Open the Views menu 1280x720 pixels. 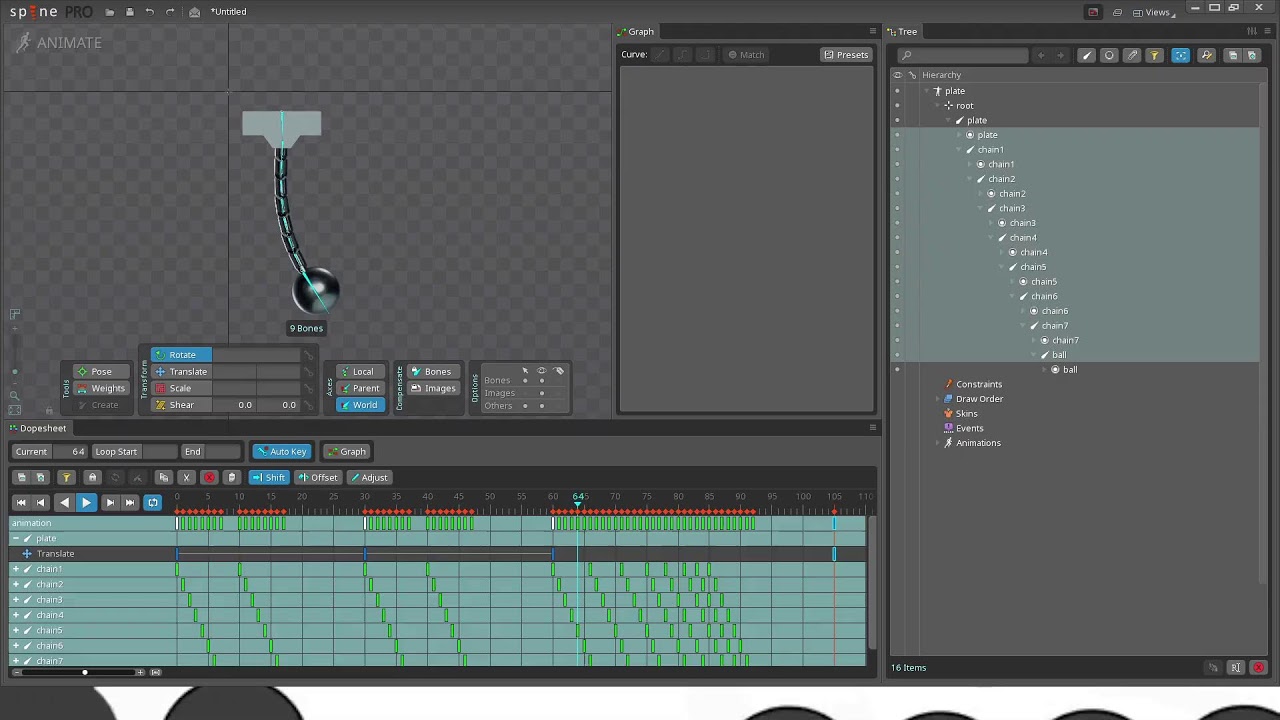pos(1152,12)
